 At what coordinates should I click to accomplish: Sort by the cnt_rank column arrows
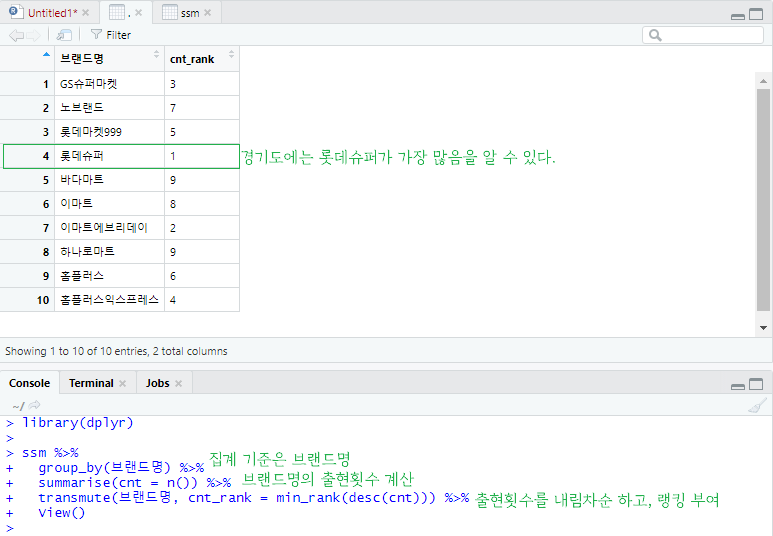point(231,54)
